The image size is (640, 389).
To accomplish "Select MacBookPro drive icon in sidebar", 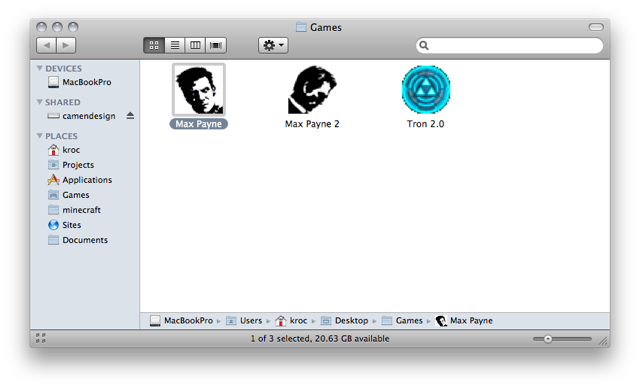I will (53, 82).
